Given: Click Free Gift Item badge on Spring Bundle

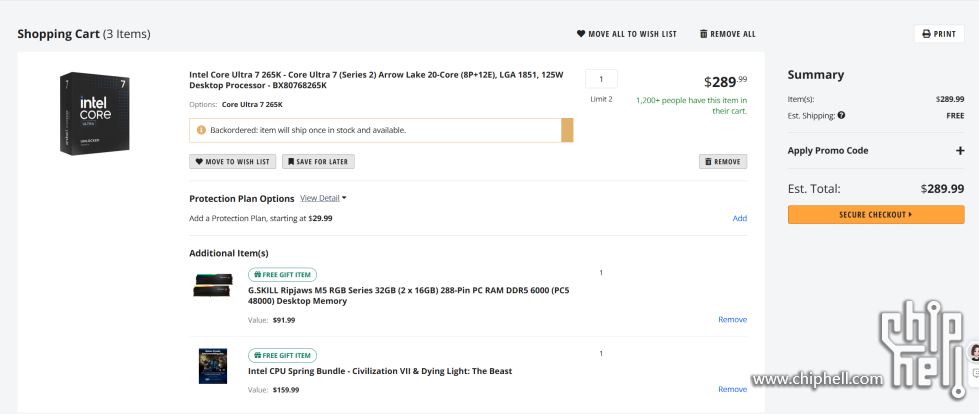Looking at the screenshot, I should [x=282, y=356].
